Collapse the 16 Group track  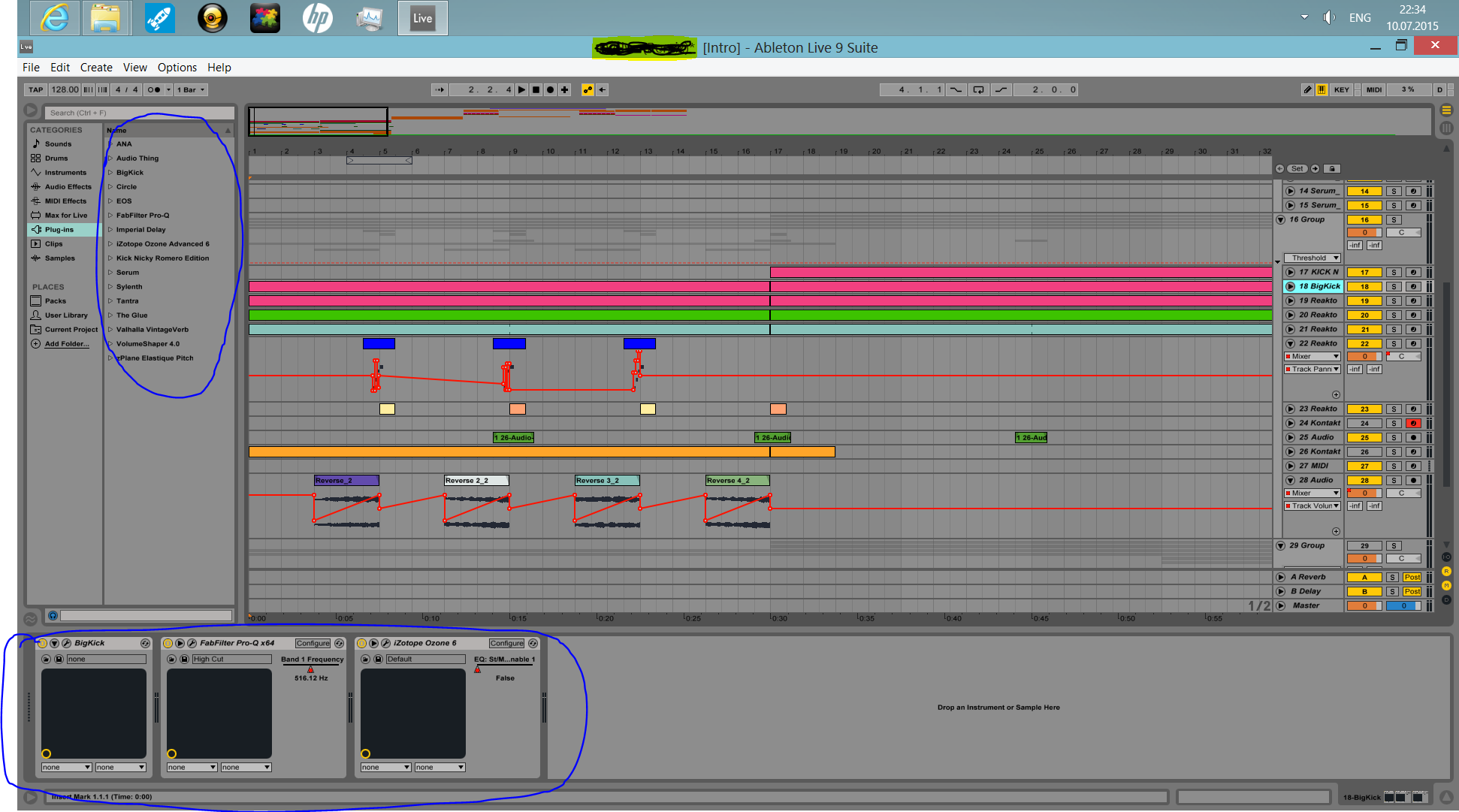(1281, 219)
